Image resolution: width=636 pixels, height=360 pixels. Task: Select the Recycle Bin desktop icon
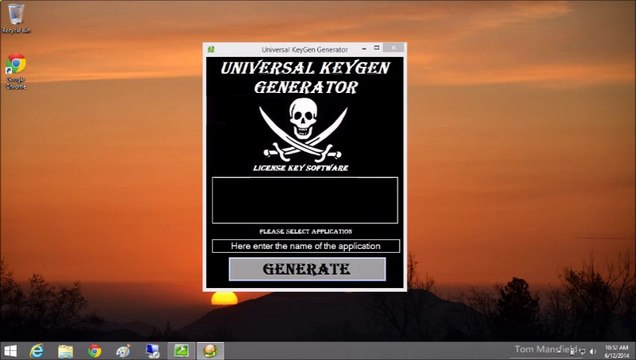pos(16,18)
